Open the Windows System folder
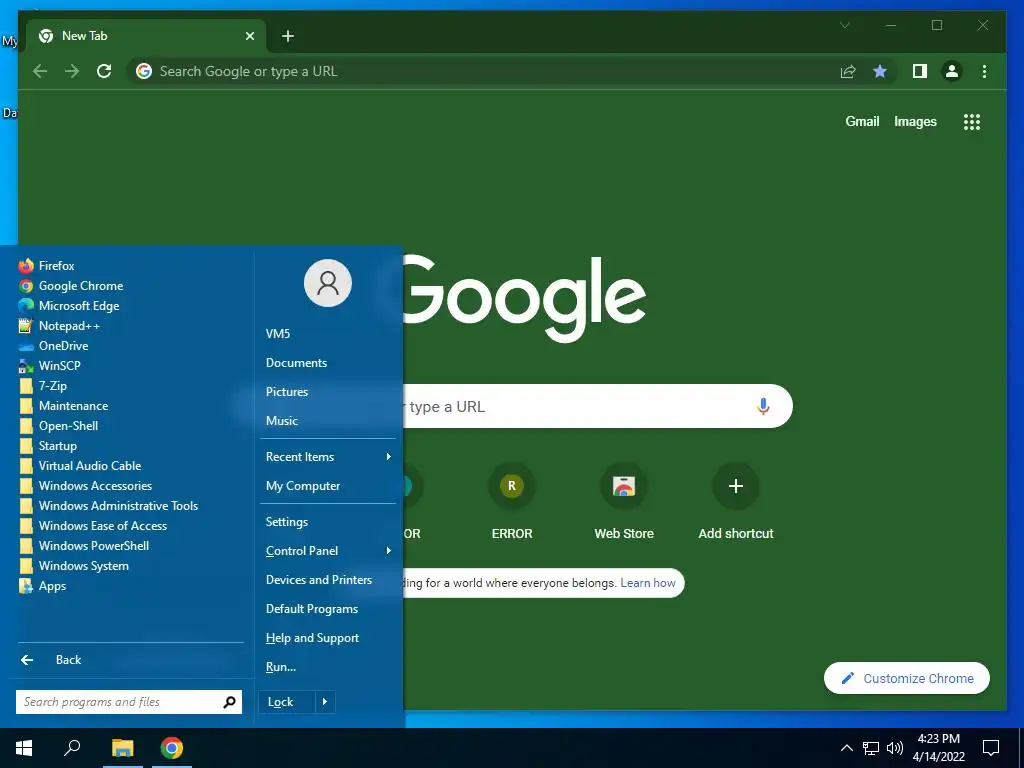 (74, 566)
